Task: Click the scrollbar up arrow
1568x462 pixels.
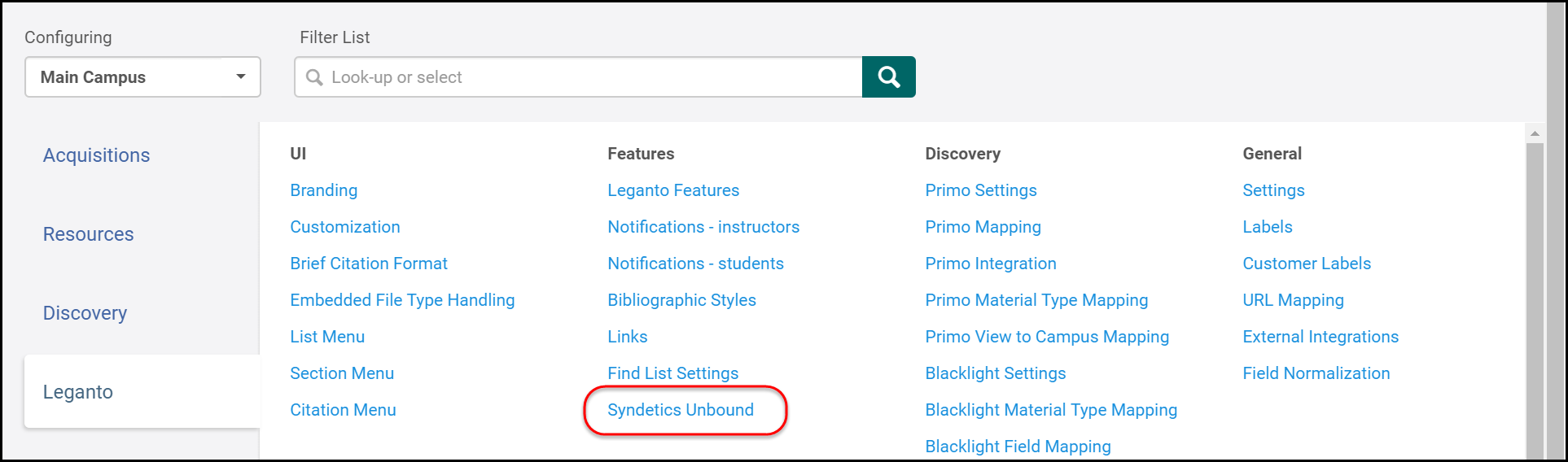Action: [x=1535, y=133]
